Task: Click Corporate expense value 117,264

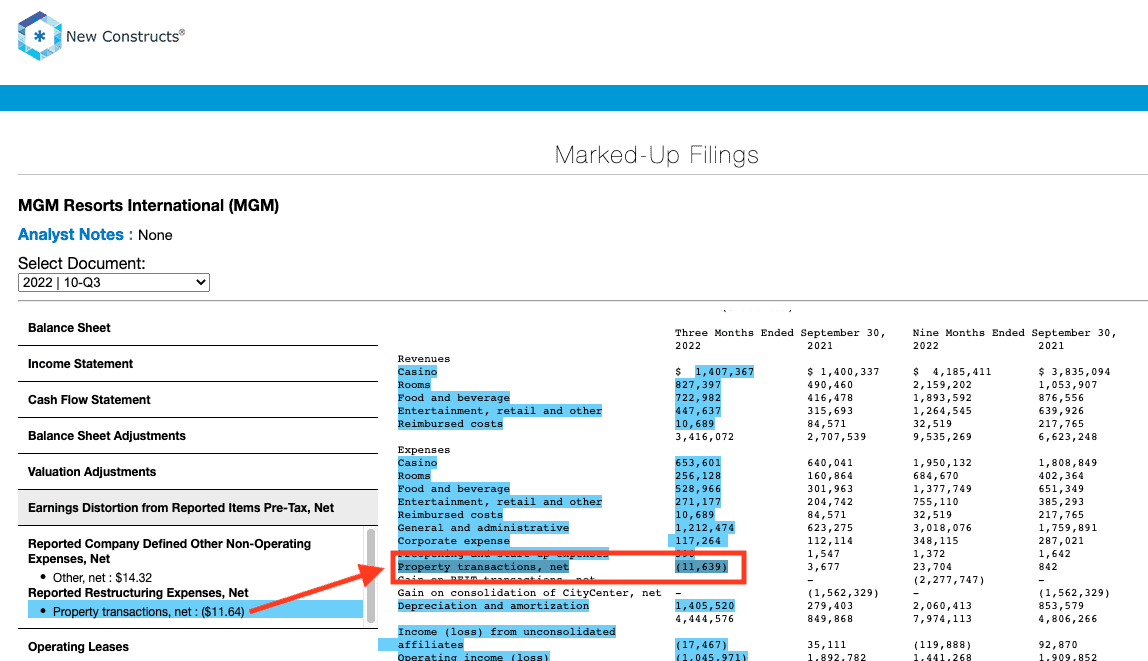Action: pyautogui.click(x=698, y=541)
